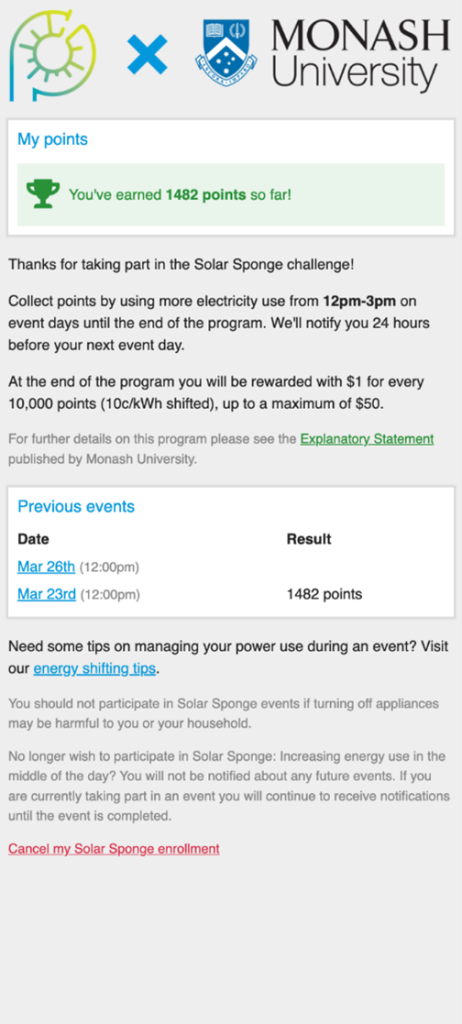462x1024 pixels.
Task: Click the Result column header
Action: click(309, 539)
